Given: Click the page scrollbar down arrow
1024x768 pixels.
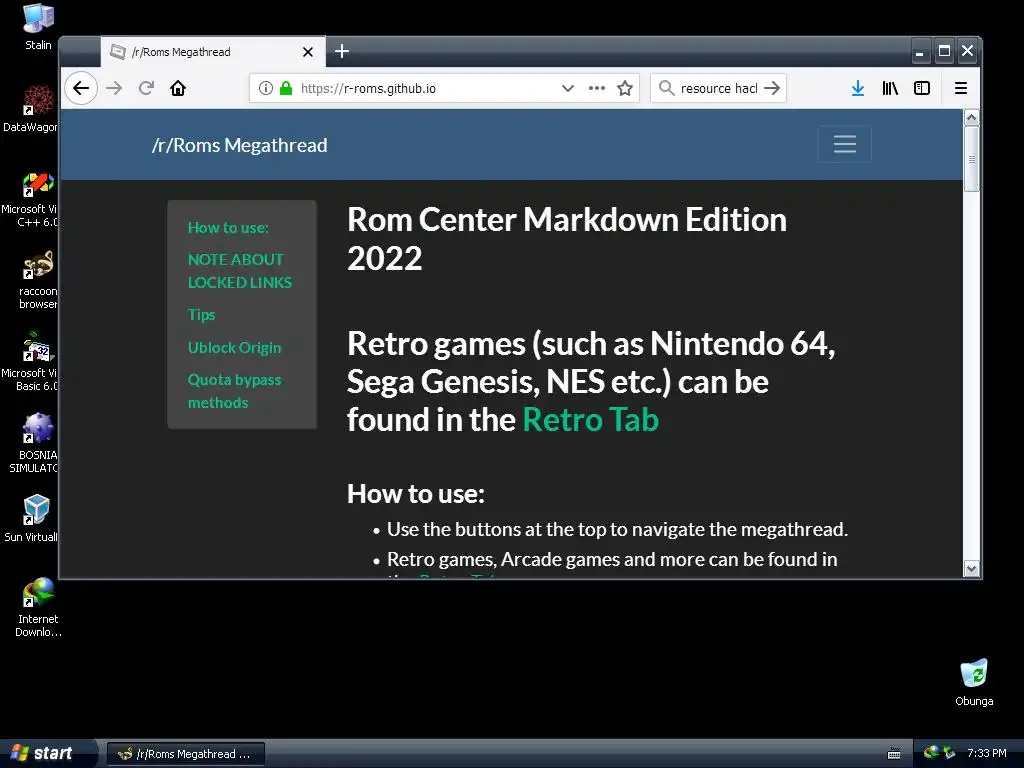Looking at the screenshot, I should (971, 569).
